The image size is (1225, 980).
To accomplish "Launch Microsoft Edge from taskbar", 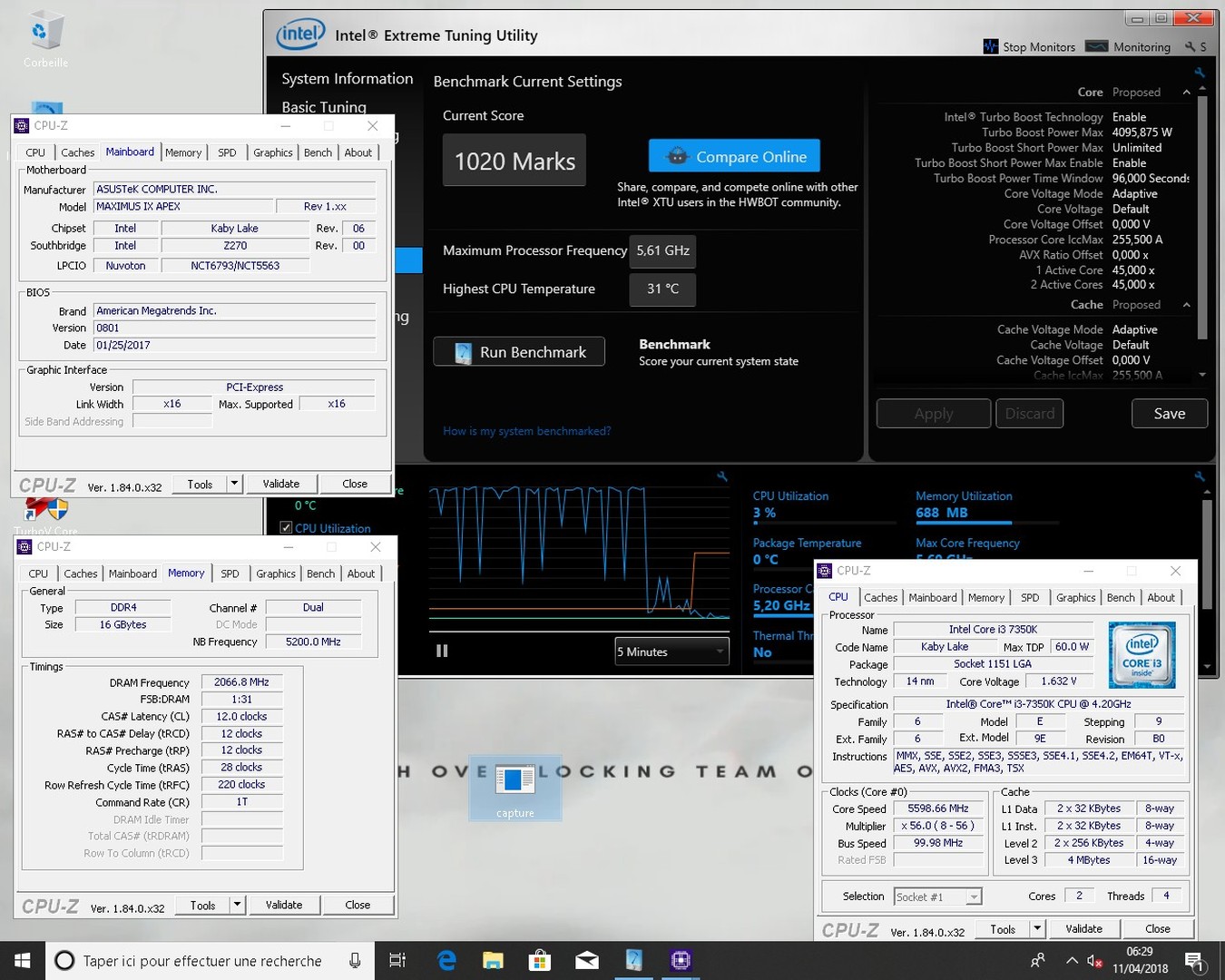I will (x=446, y=960).
